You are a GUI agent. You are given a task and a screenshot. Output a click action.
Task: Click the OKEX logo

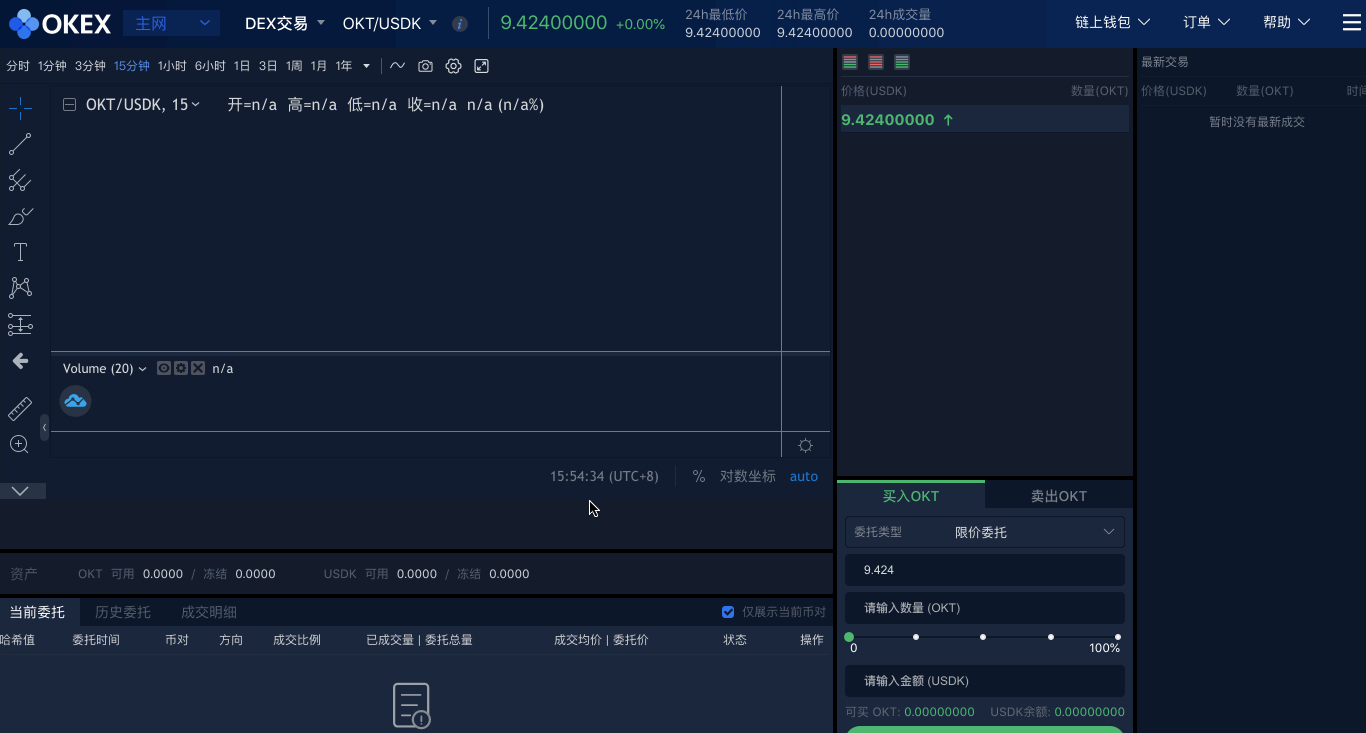coord(59,22)
